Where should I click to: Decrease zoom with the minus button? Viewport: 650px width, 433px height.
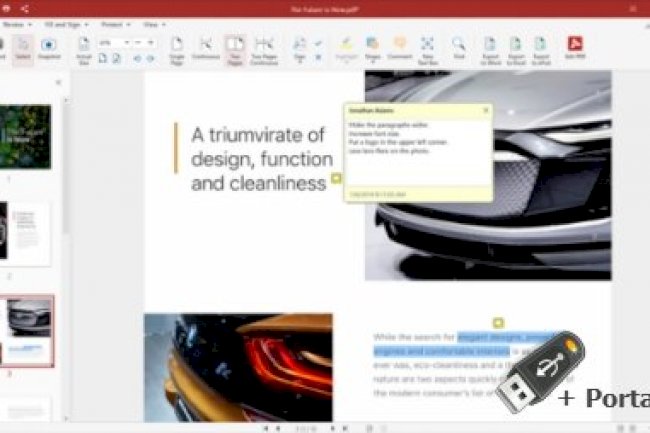coord(138,42)
